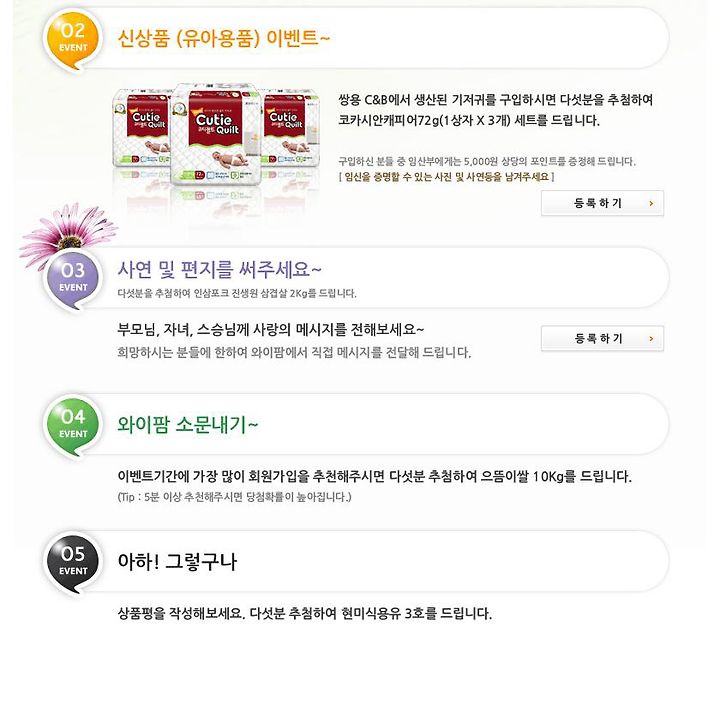Viewport: 720px width, 705px height.
Task: Open the 아하! 그렇구나 heading
Action: coord(177,561)
